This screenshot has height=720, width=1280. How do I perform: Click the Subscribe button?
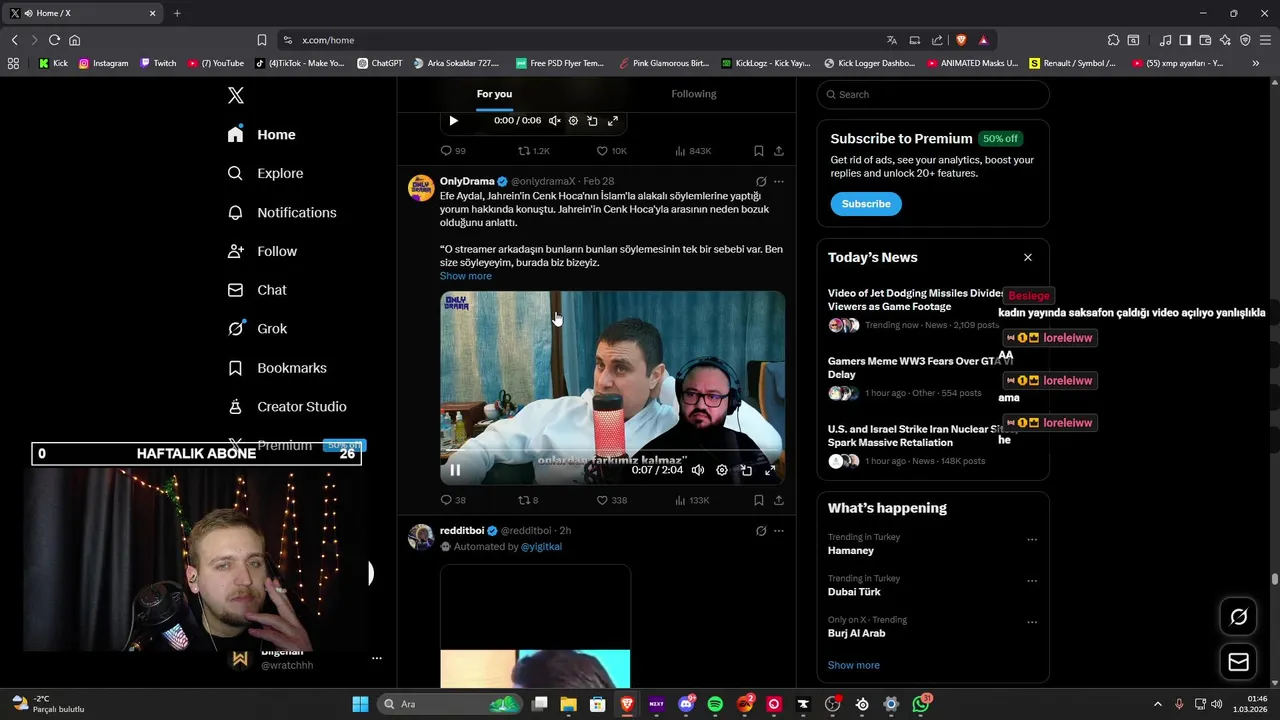866,203
